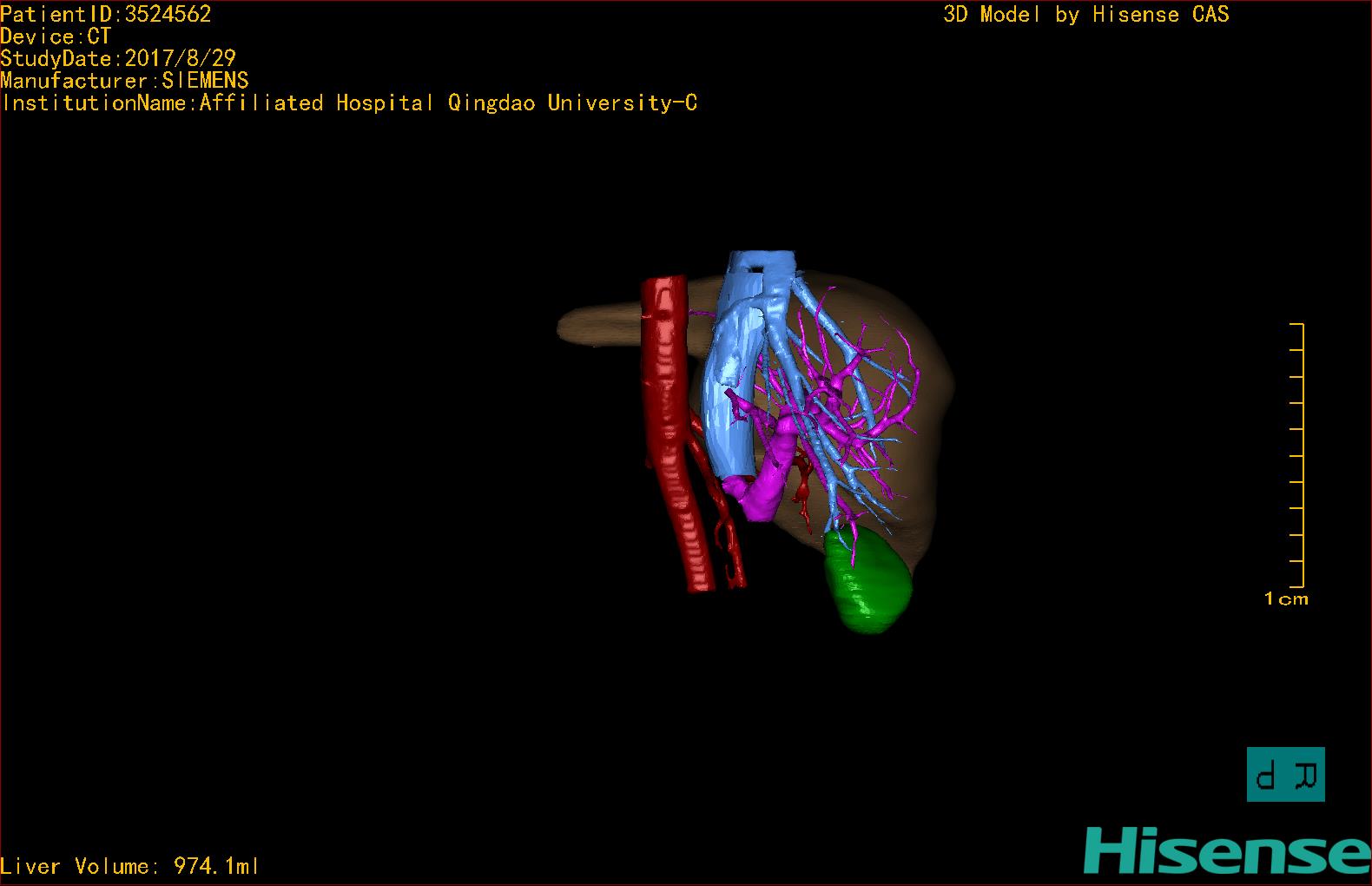Select the red aorta vessel in the model
This screenshot has height=886, width=1372.
pyautogui.click(x=673, y=434)
